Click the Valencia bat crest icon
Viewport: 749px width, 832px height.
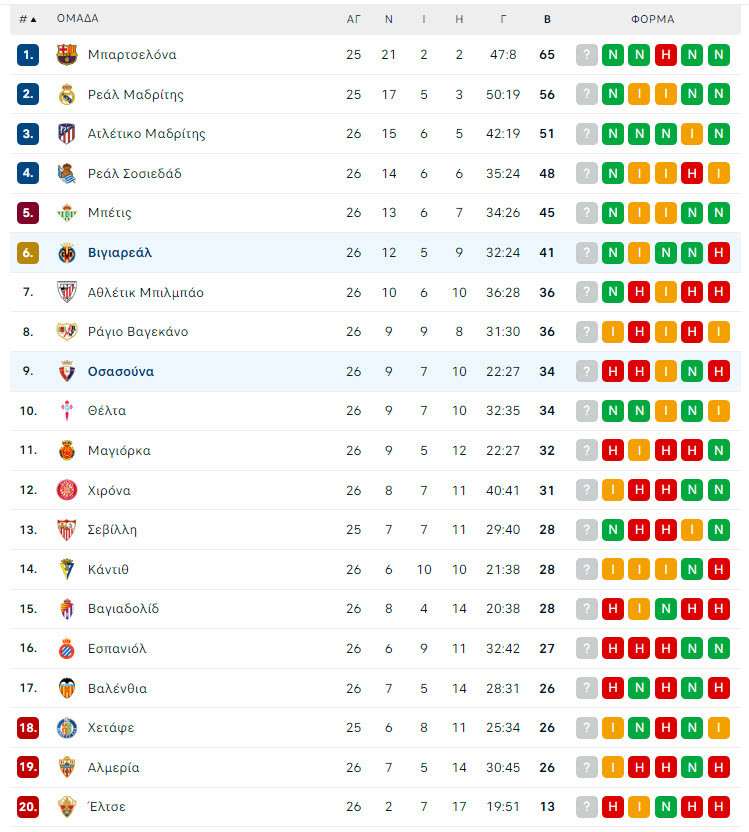(67, 688)
